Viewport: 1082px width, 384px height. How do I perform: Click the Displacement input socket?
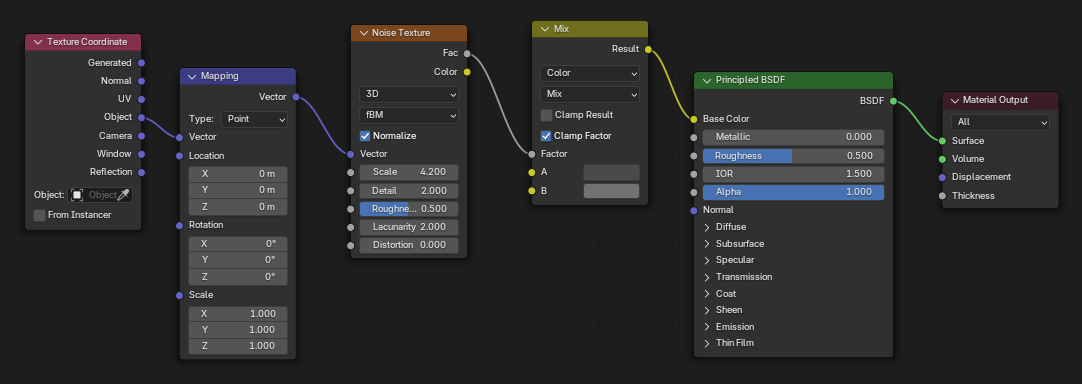pyautogui.click(x=943, y=177)
